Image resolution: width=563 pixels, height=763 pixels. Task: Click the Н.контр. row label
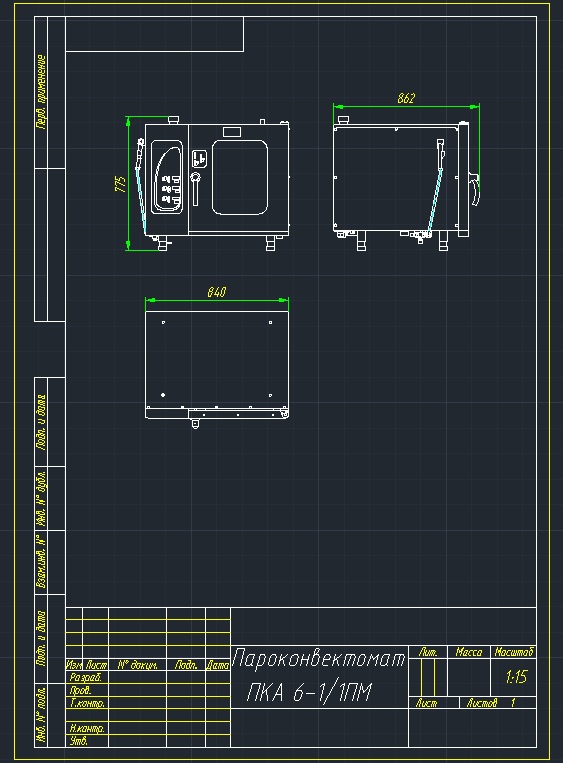click(x=87, y=728)
